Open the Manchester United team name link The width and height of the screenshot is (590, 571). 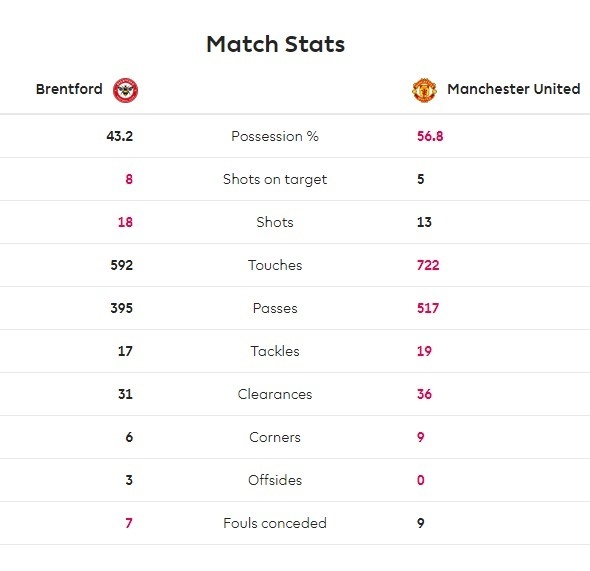click(514, 89)
